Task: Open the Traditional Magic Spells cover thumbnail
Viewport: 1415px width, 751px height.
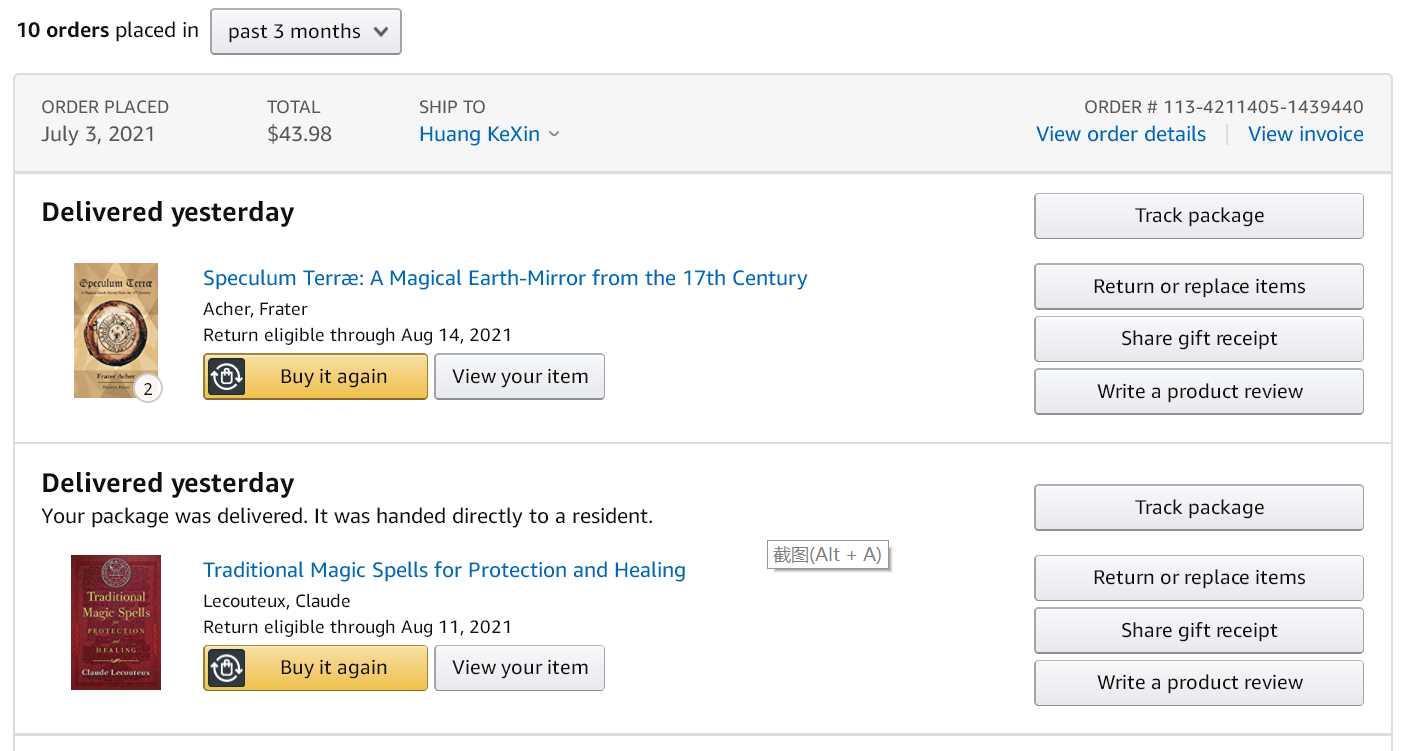Action: 115,622
